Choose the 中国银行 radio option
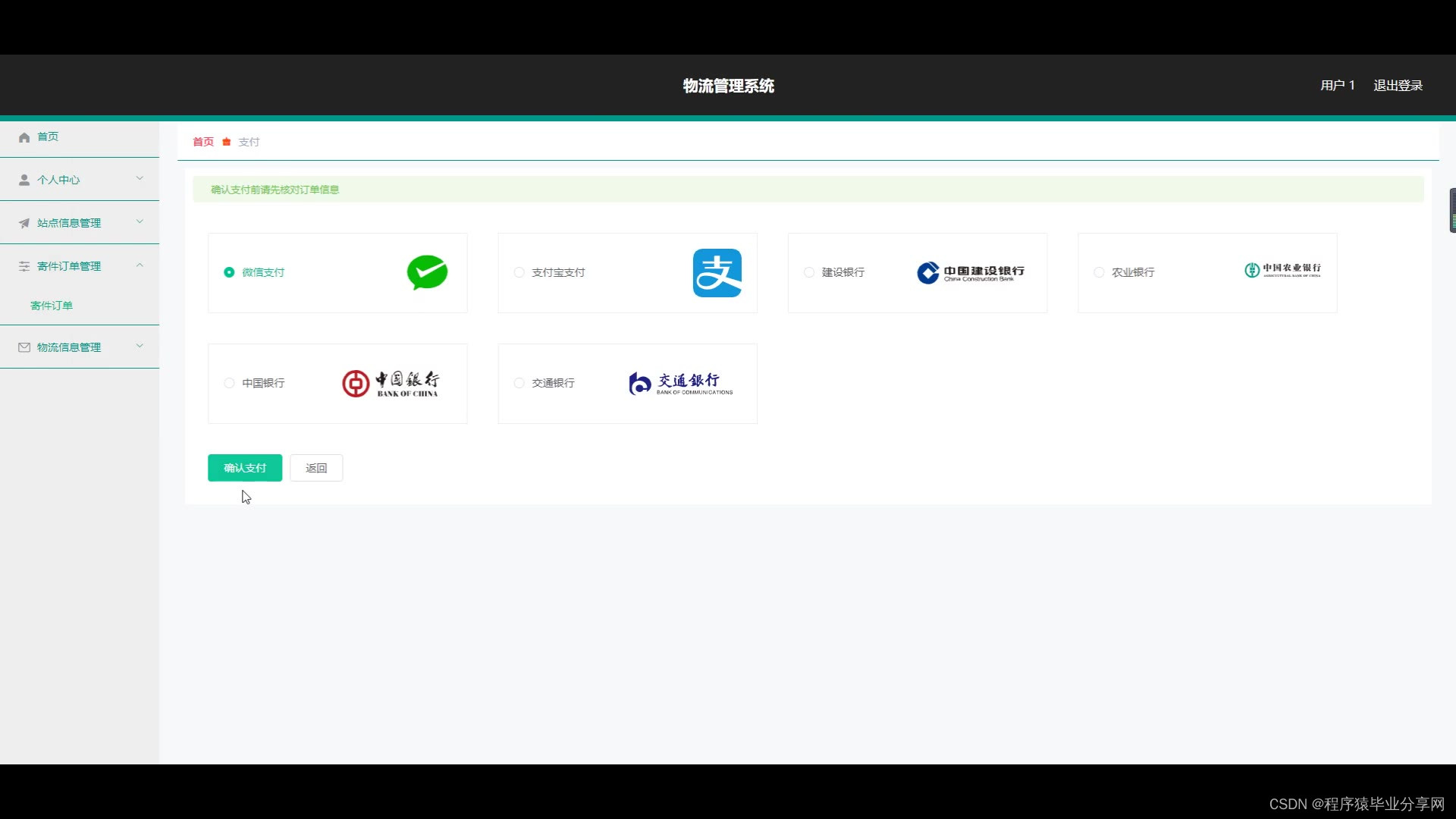1456x819 pixels. tap(229, 383)
